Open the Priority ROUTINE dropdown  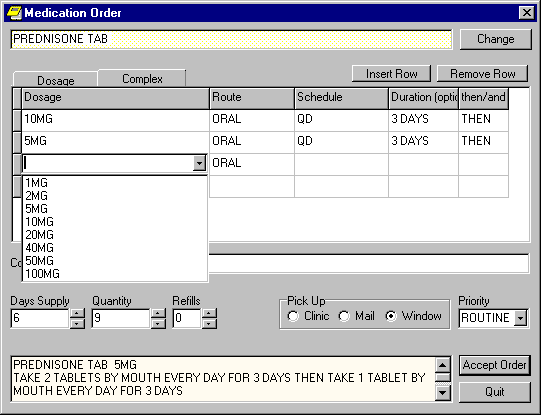pos(521,318)
